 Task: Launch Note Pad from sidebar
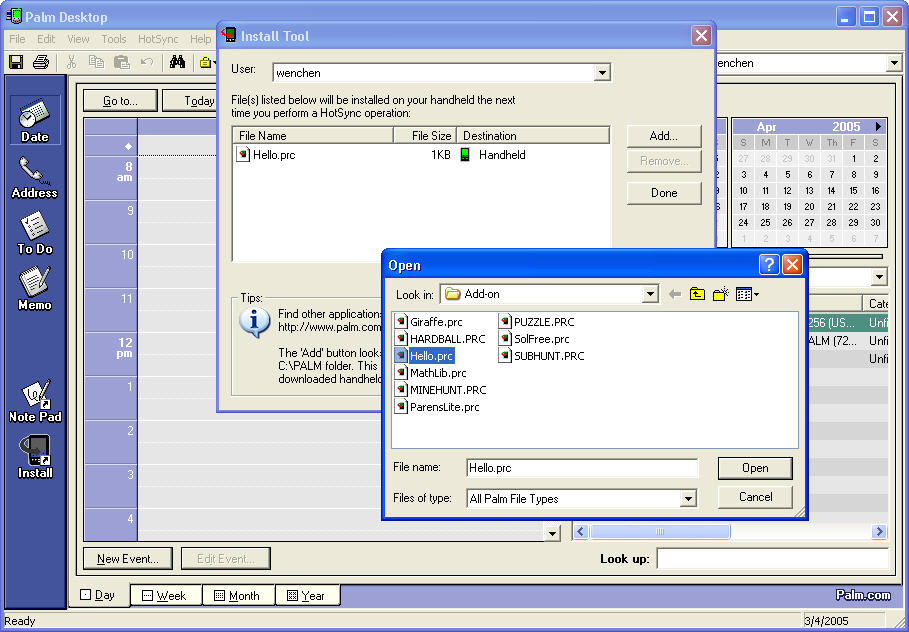35,400
